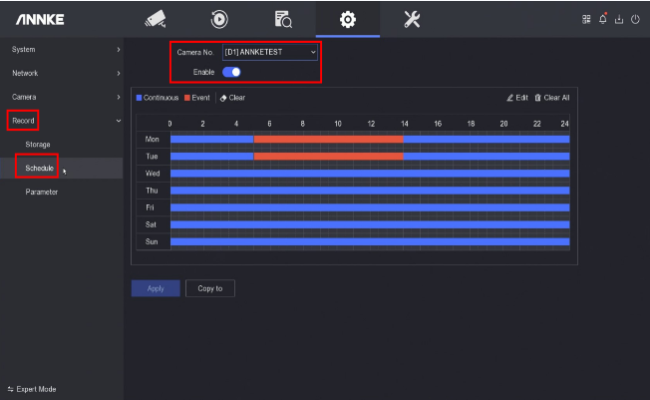Click the Copy to button
Image resolution: width=650 pixels, height=400 pixels.
[x=210, y=288]
